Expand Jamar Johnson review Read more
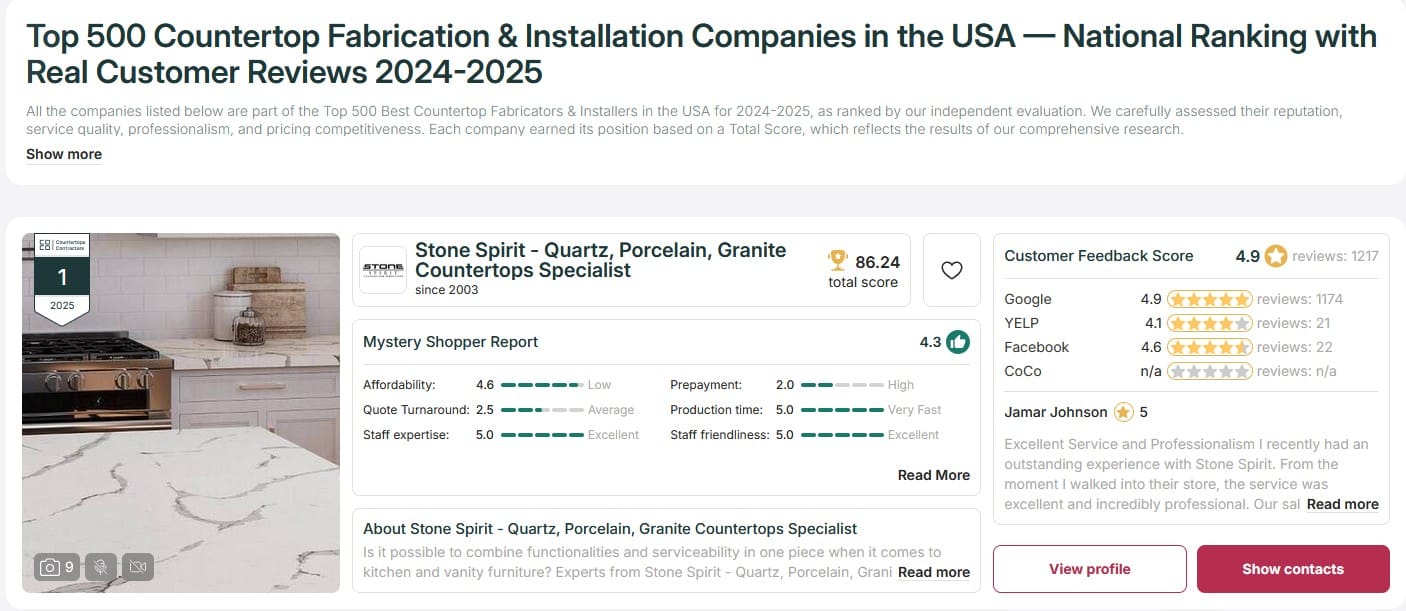This screenshot has width=1406, height=611. point(1343,504)
